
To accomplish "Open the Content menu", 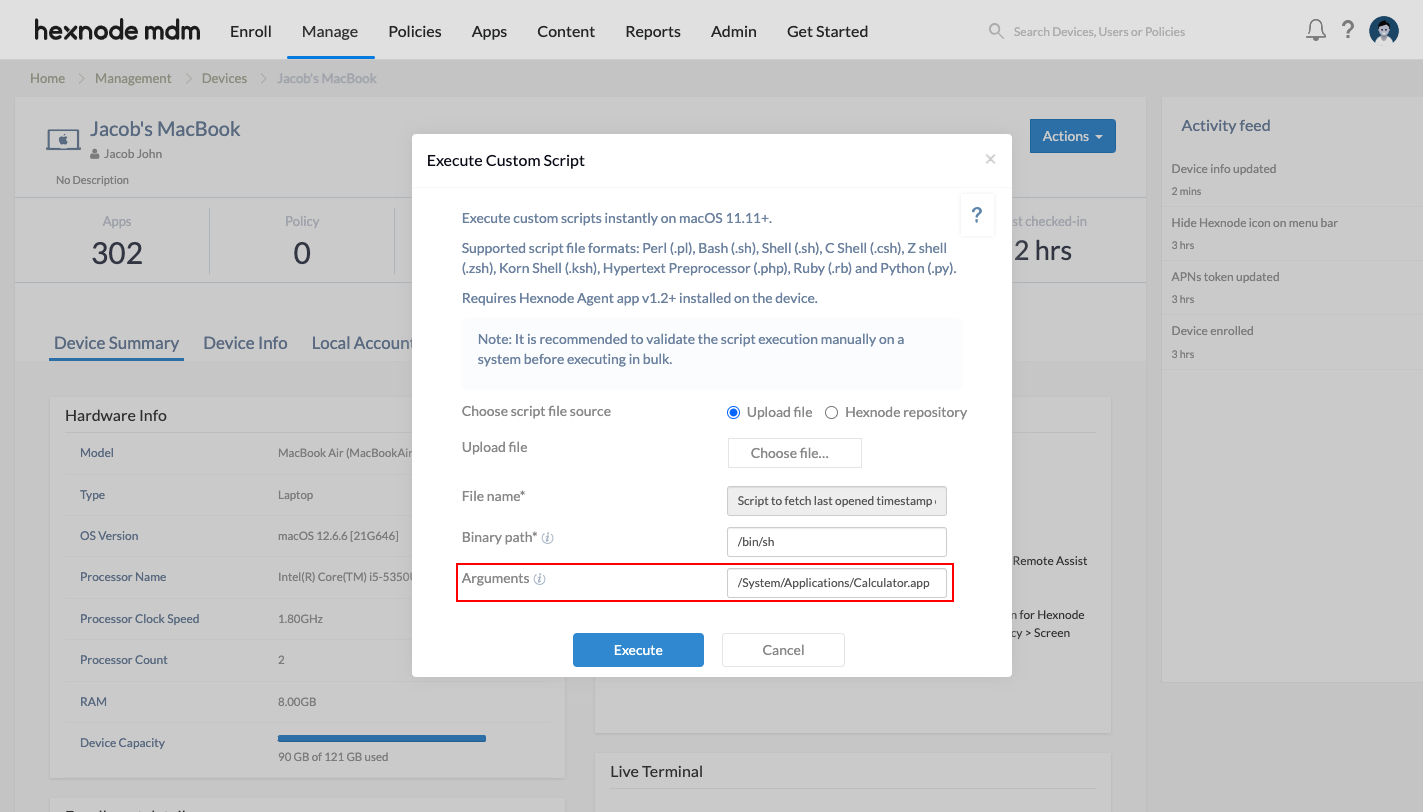I will point(566,31).
